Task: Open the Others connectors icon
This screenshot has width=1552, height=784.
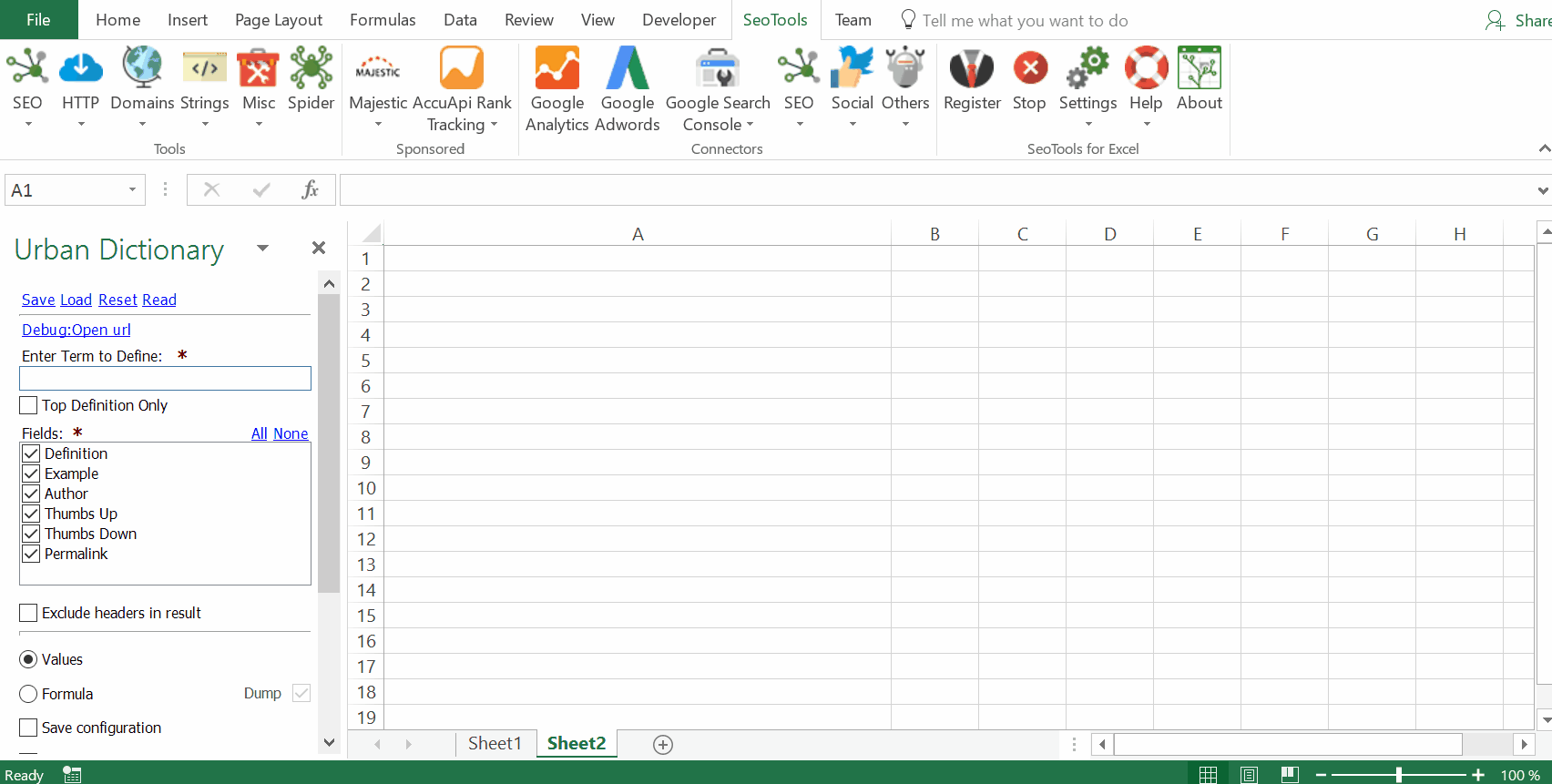Action: point(905,68)
